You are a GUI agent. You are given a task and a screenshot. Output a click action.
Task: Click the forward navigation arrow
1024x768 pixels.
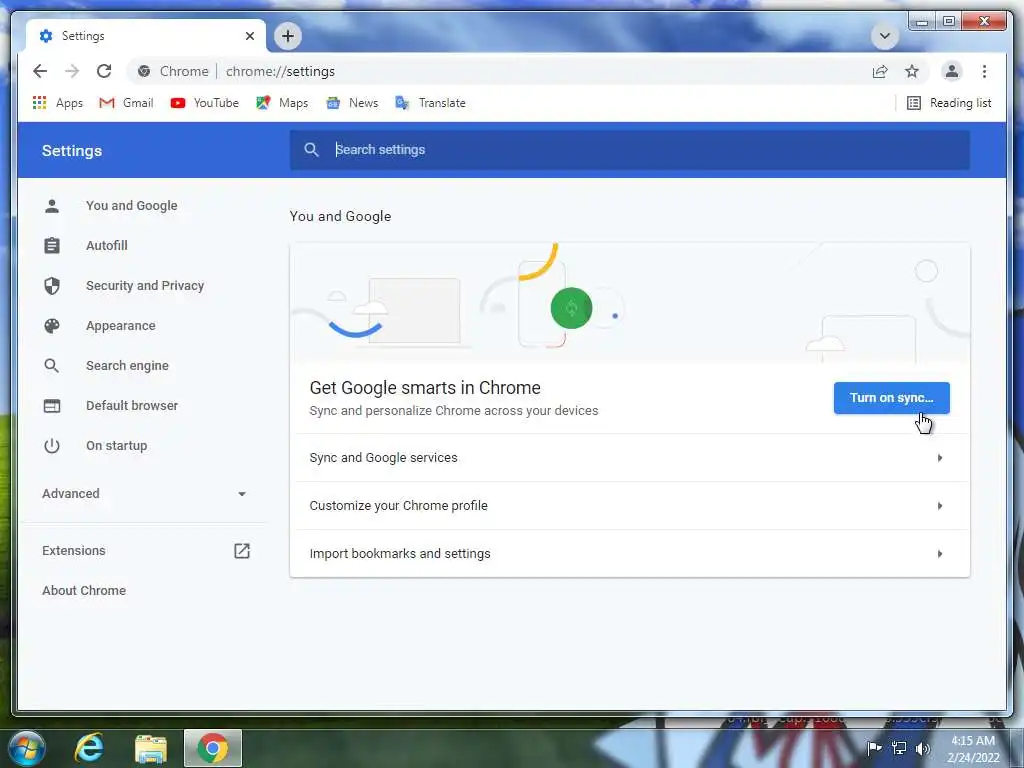click(72, 71)
